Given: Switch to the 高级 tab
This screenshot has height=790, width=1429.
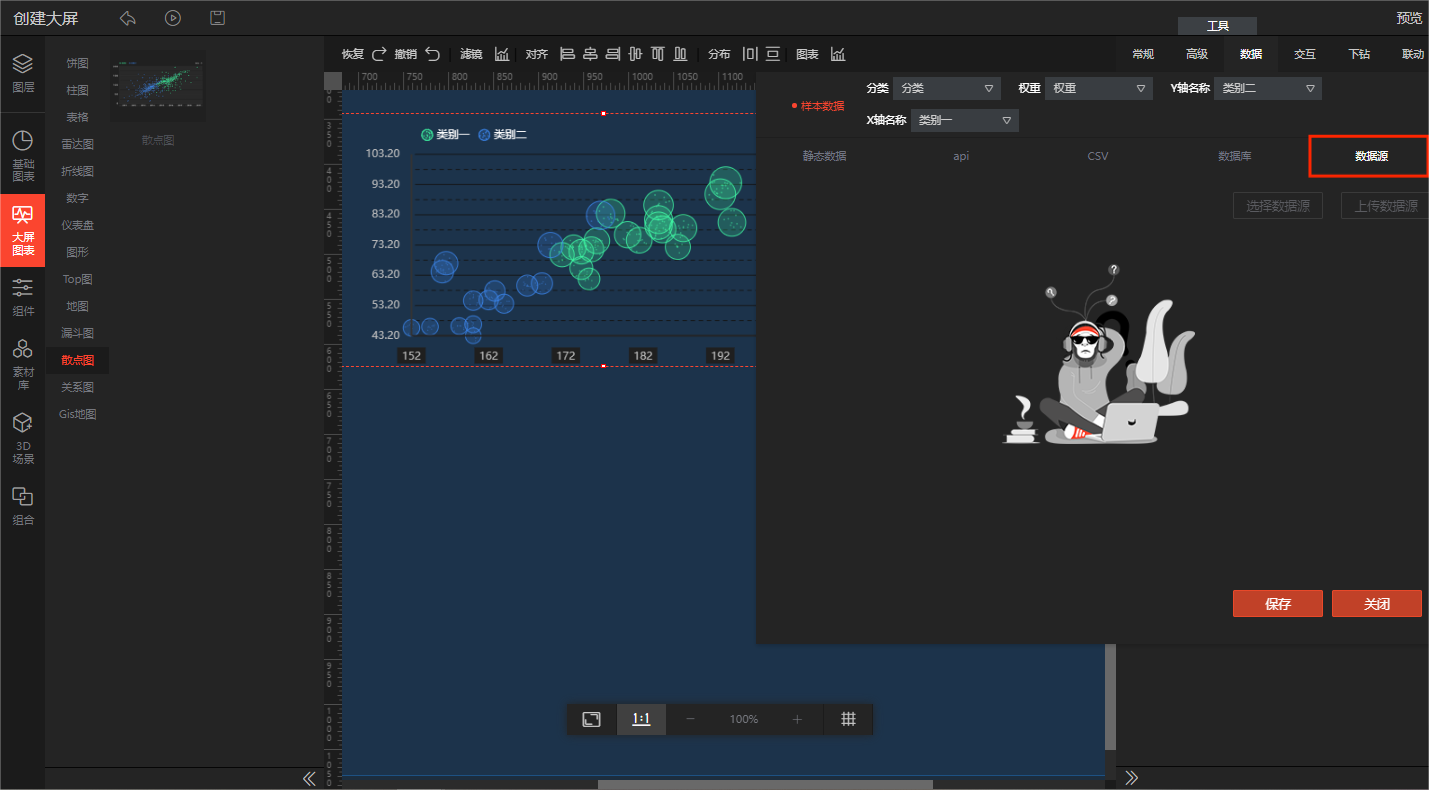Looking at the screenshot, I should pos(1197,54).
